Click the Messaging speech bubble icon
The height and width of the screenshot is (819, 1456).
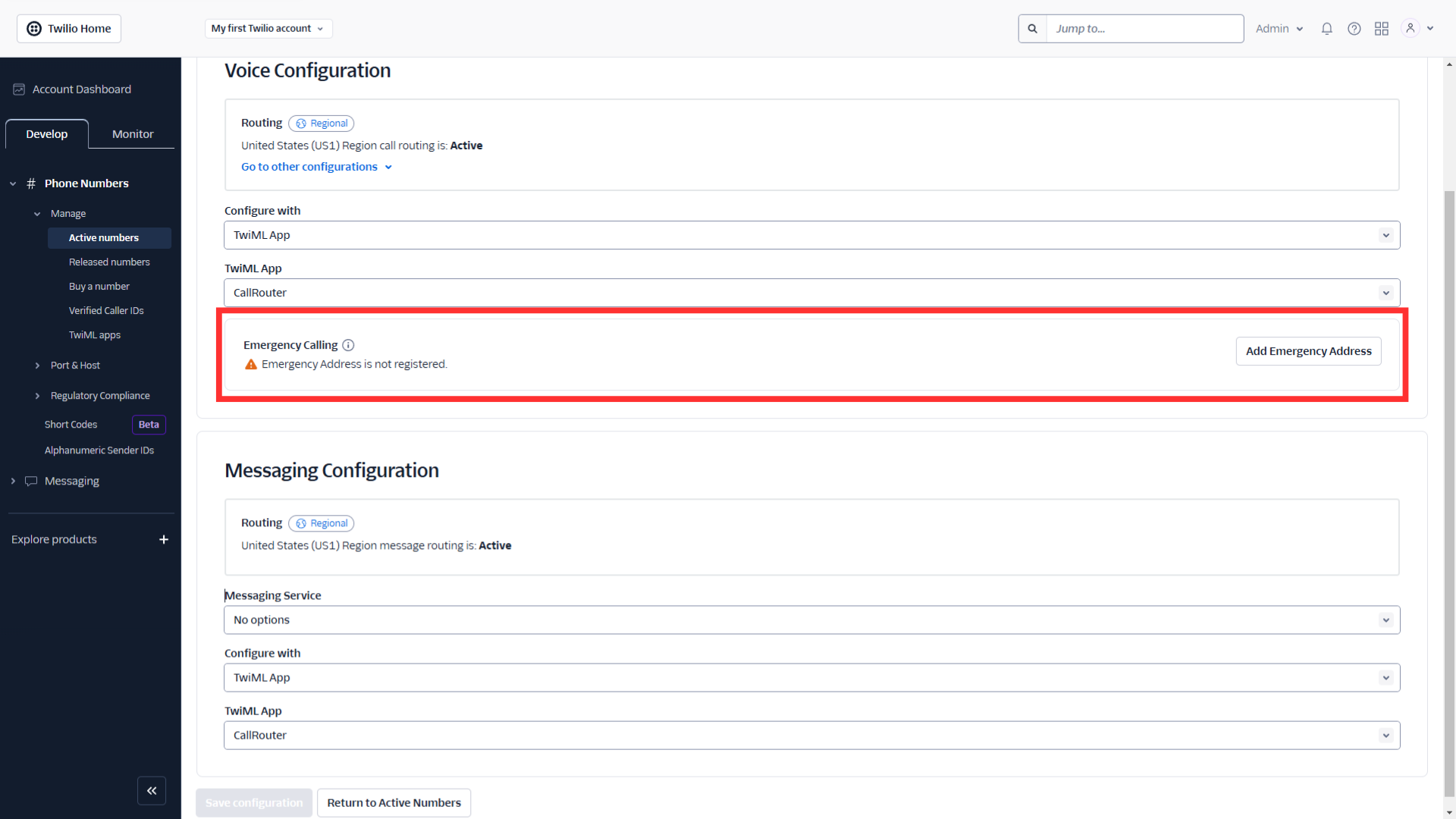(x=31, y=481)
